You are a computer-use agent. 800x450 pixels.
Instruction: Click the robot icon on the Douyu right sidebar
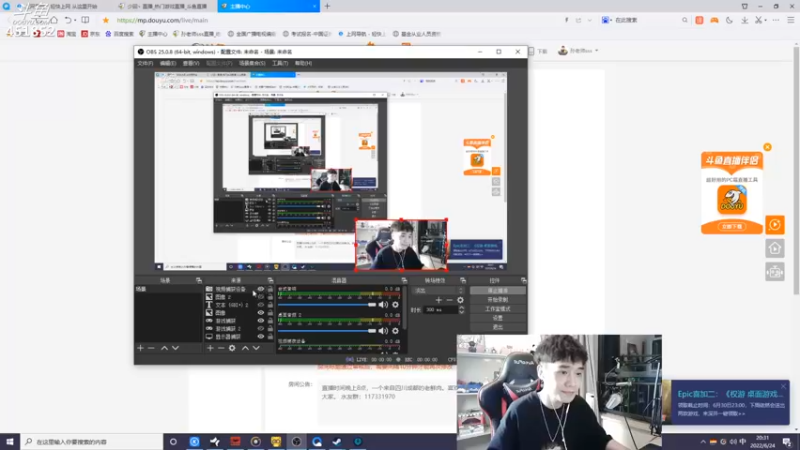tap(774, 272)
